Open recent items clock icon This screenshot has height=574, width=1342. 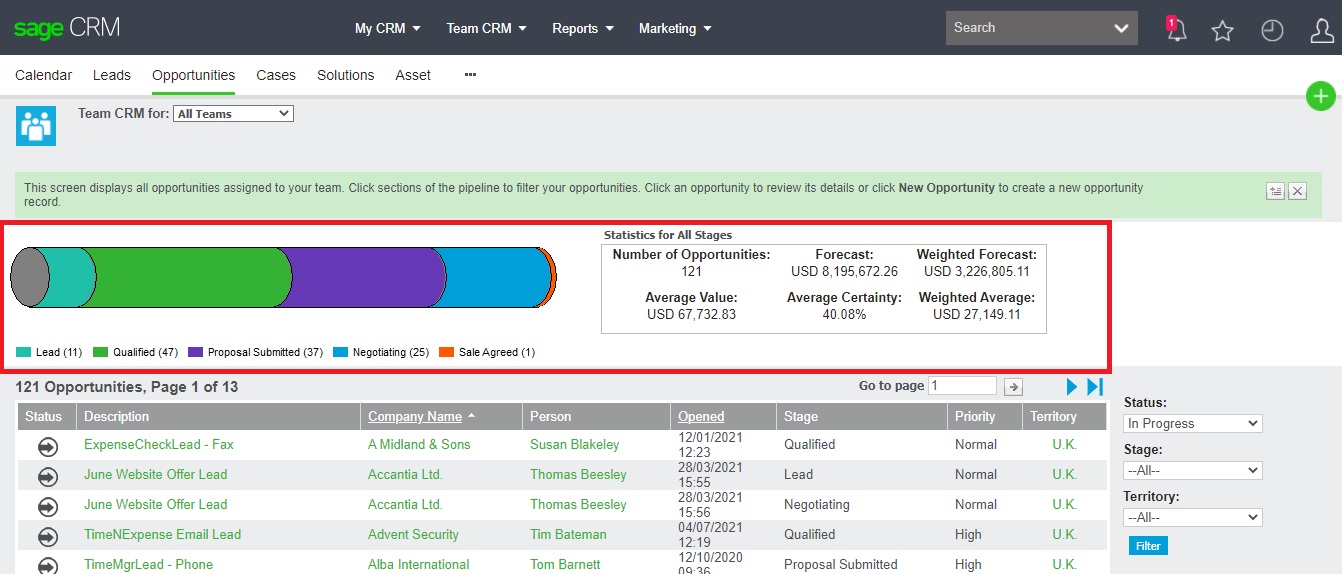point(1272,31)
